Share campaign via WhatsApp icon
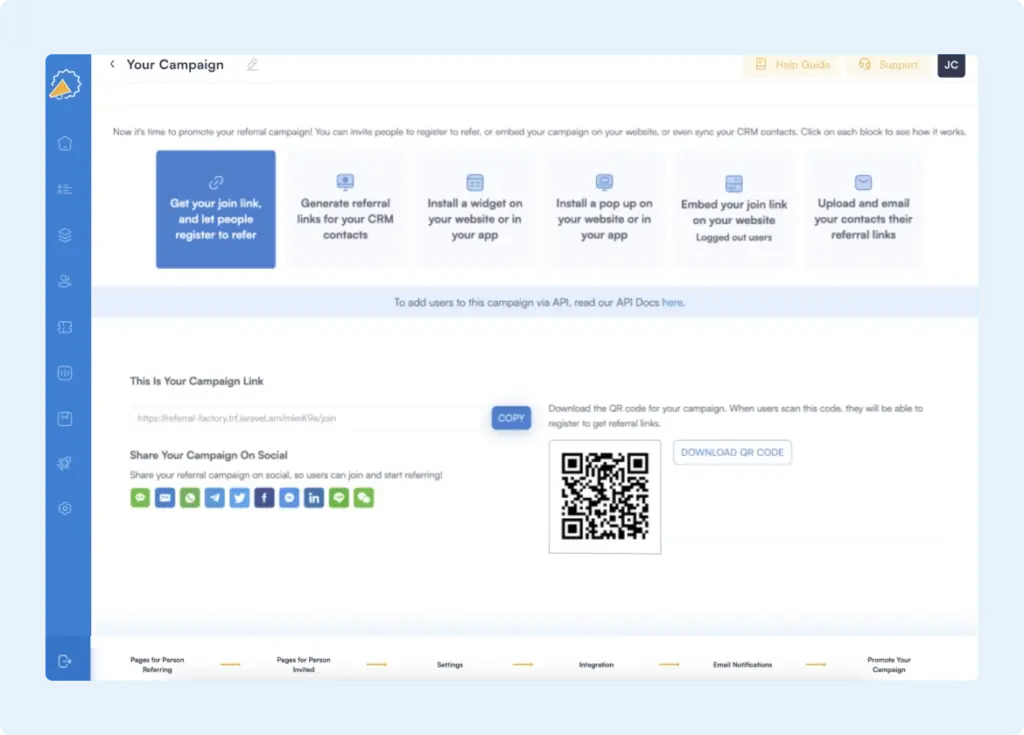This screenshot has width=1024, height=735. (190, 498)
